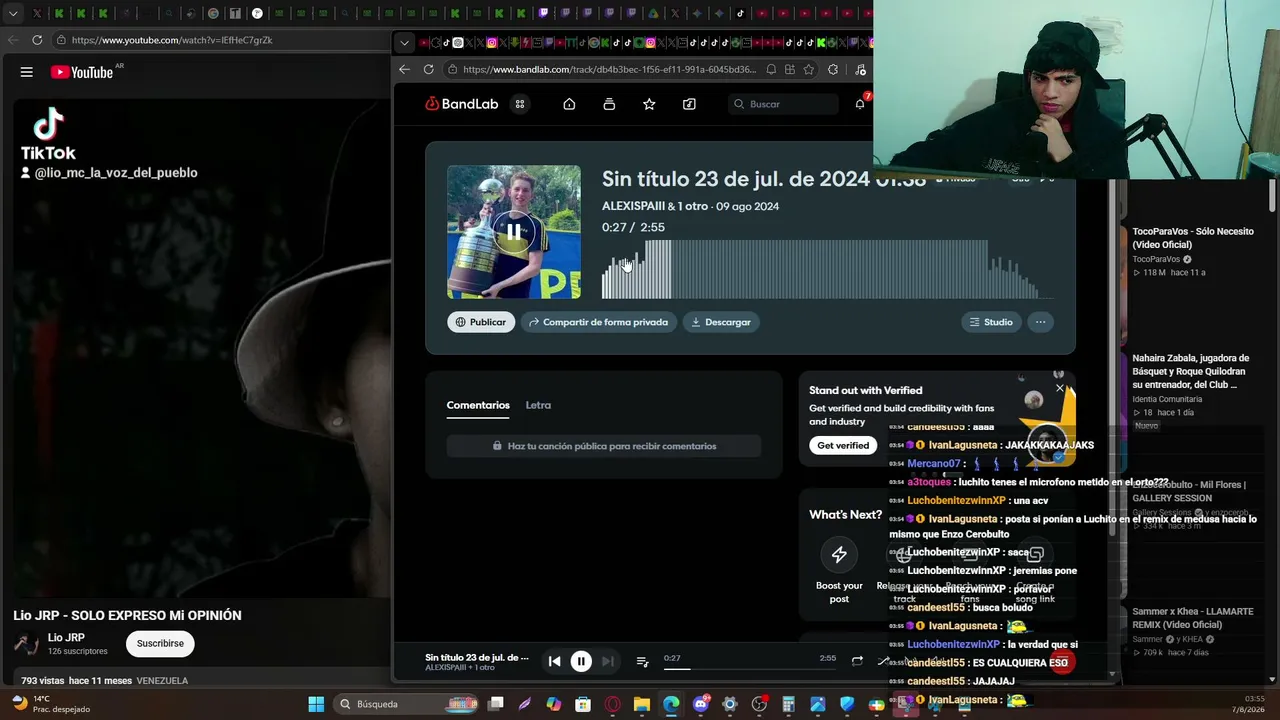
Task: Open the BandLab music note projects icon
Action: coord(689,104)
